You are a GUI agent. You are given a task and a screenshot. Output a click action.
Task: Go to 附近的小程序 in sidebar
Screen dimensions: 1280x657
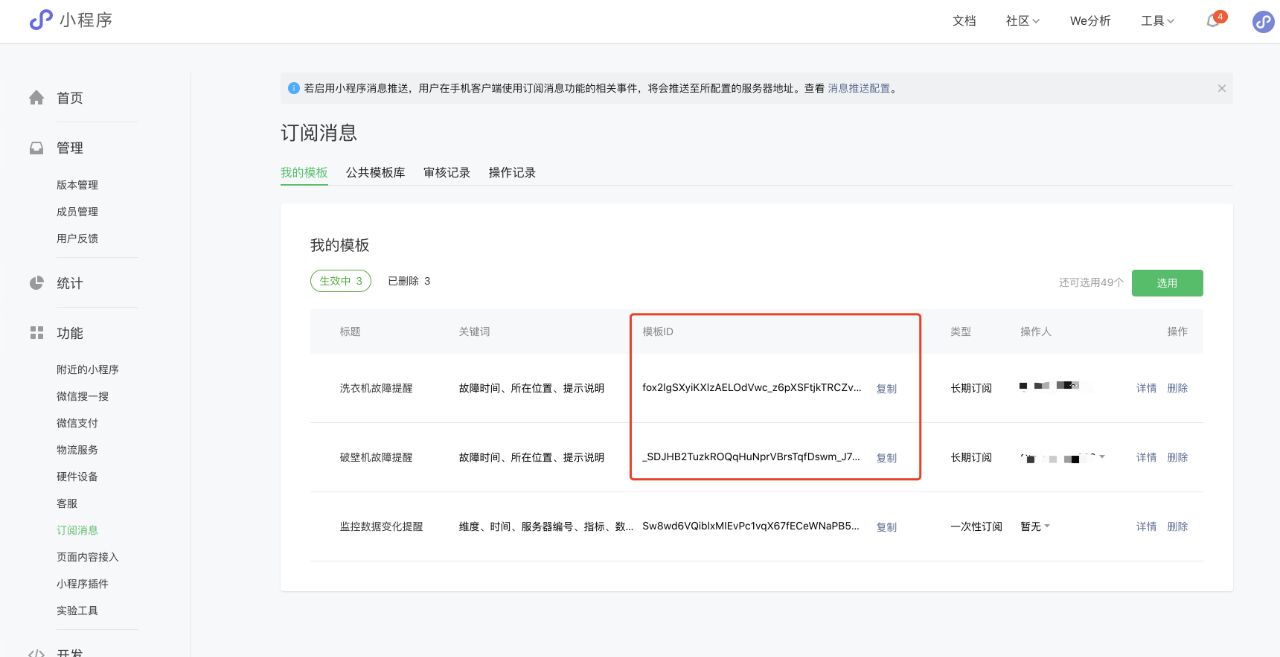[88, 370]
